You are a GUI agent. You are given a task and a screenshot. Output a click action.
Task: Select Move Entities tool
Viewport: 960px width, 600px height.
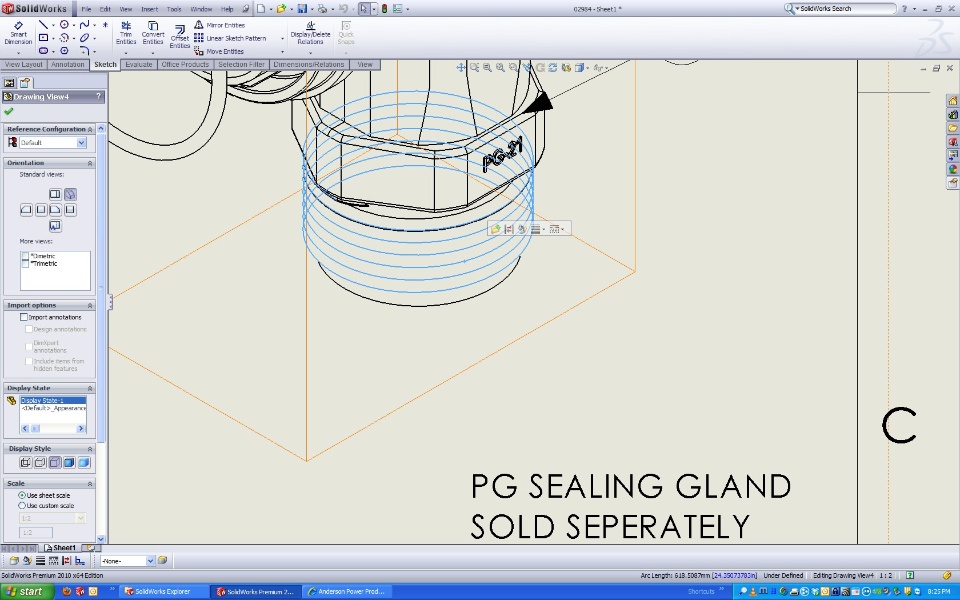[219, 51]
